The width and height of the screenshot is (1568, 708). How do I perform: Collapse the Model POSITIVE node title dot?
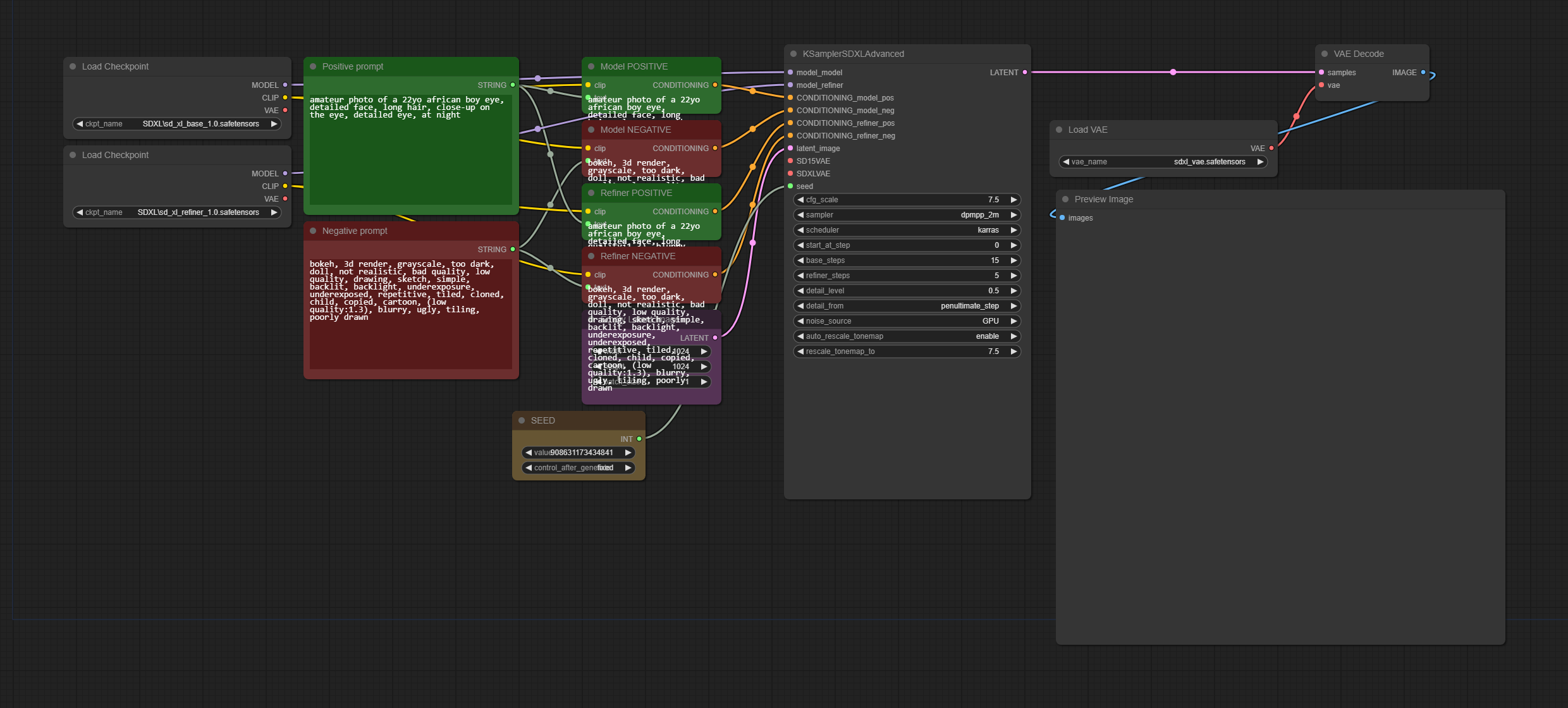pos(591,66)
